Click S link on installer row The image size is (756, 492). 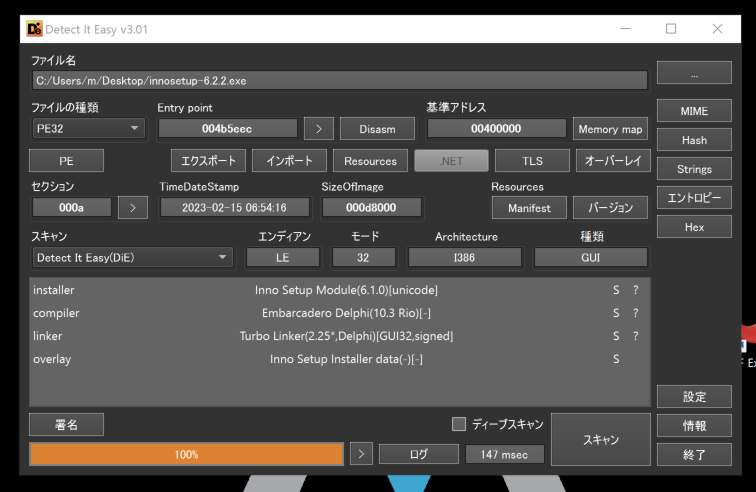pos(616,290)
